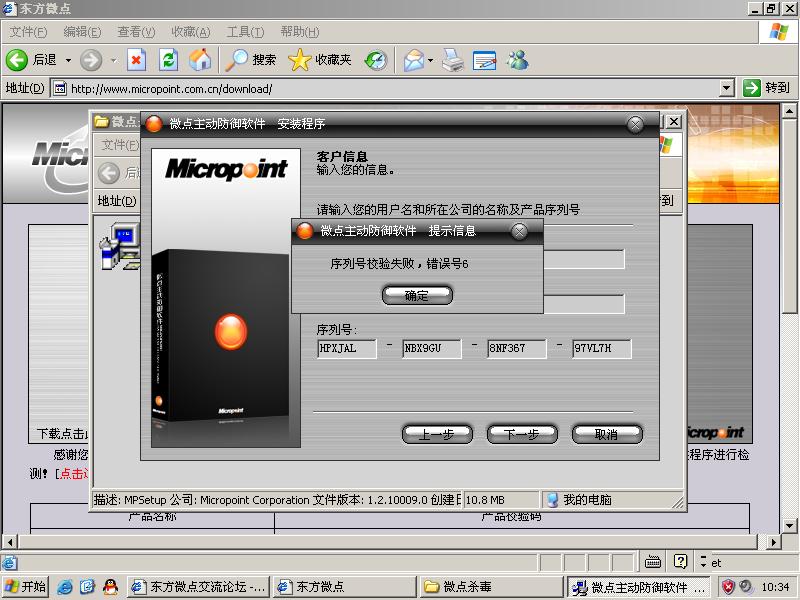800x600 pixels.
Task: Click the 下一步 button
Action: (x=521, y=434)
